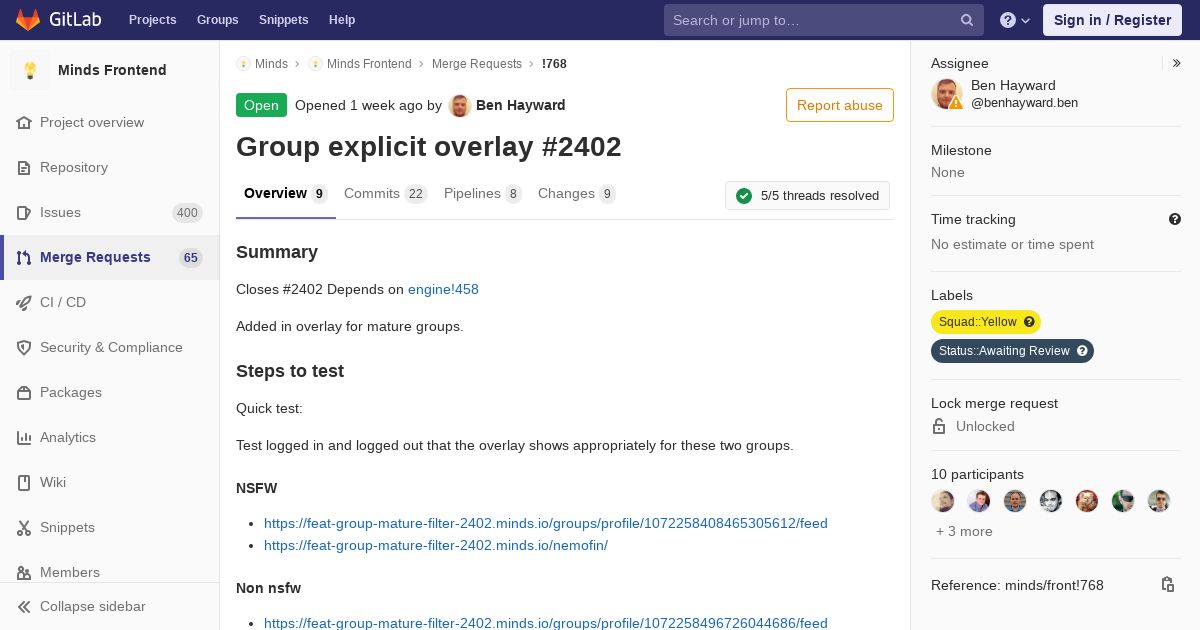Click the Sign in / Register button
Screen dimensions: 1200x630
tap(1112, 20)
